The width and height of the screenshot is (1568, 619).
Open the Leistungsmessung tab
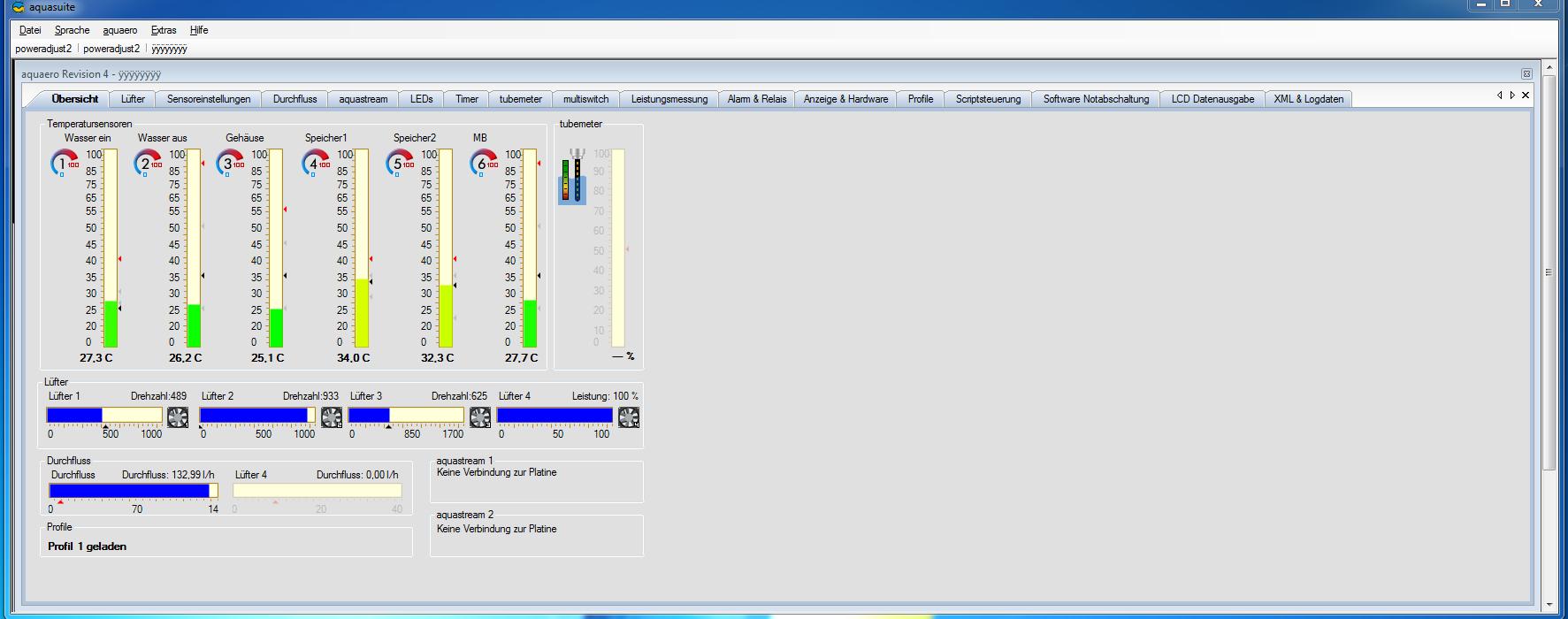tap(669, 99)
